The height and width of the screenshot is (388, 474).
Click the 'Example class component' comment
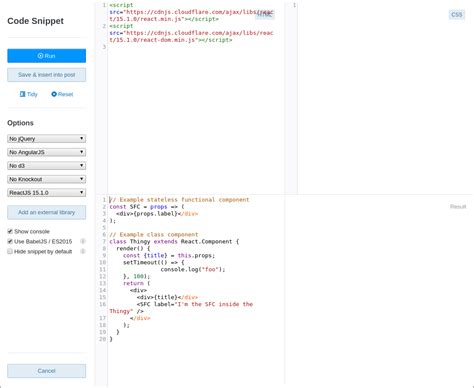pyautogui.click(x=154, y=234)
